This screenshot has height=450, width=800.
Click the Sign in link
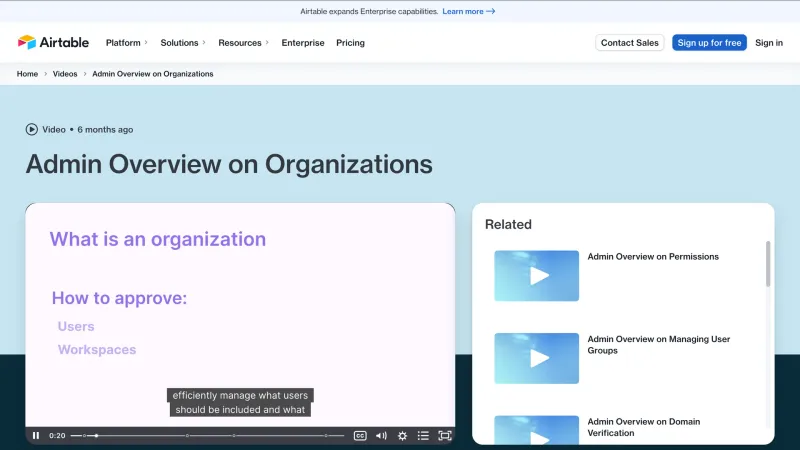[769, 43]
